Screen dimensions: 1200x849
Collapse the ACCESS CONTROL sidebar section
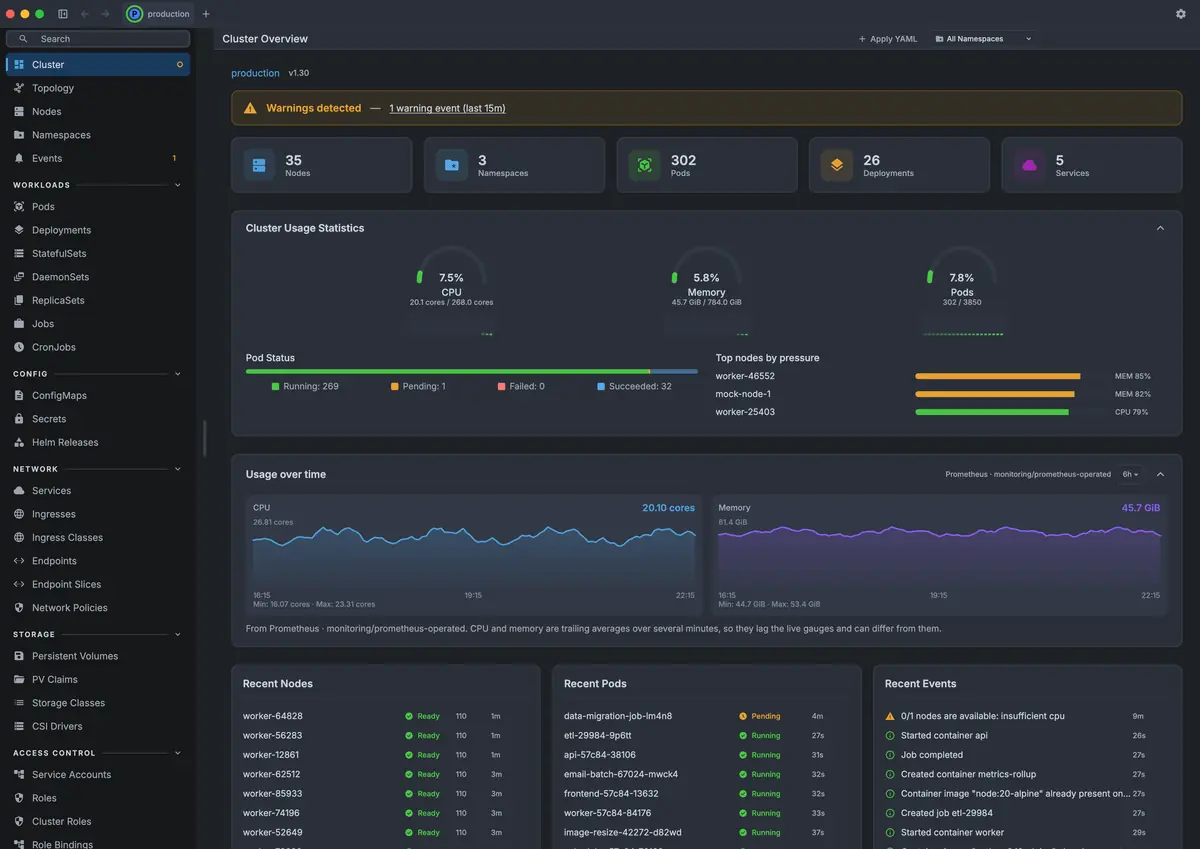pos(178,753)
